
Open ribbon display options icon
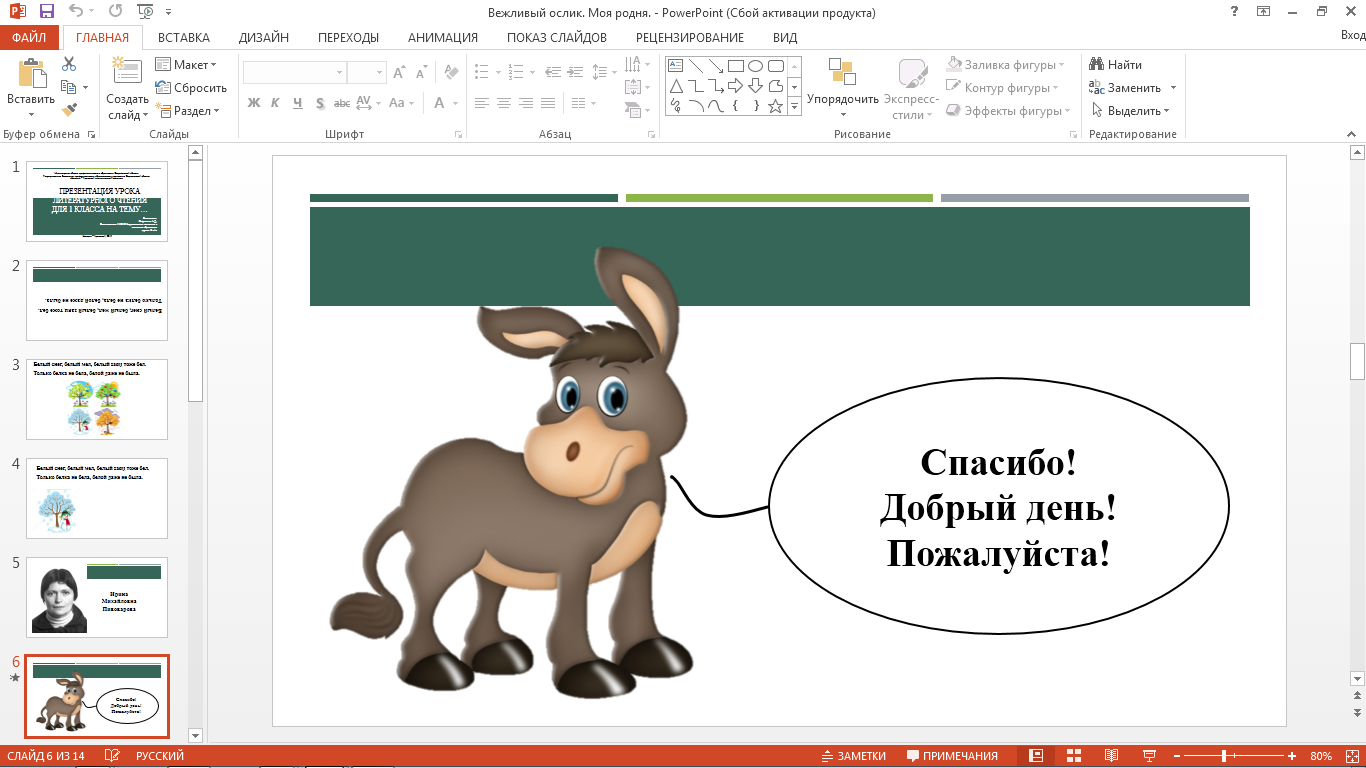[x=1263, y=12]
